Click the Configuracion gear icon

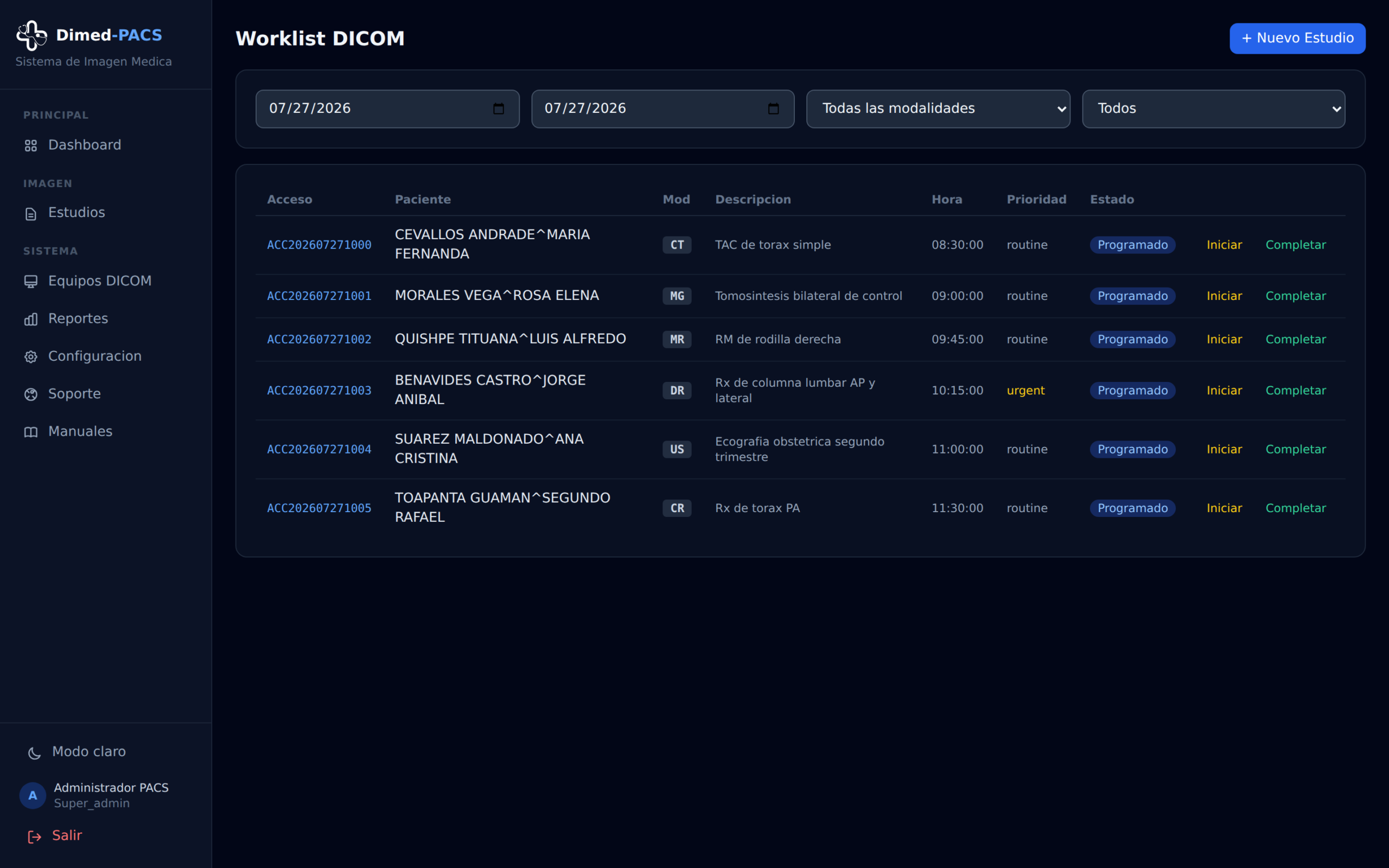click(x=31, y=356)
